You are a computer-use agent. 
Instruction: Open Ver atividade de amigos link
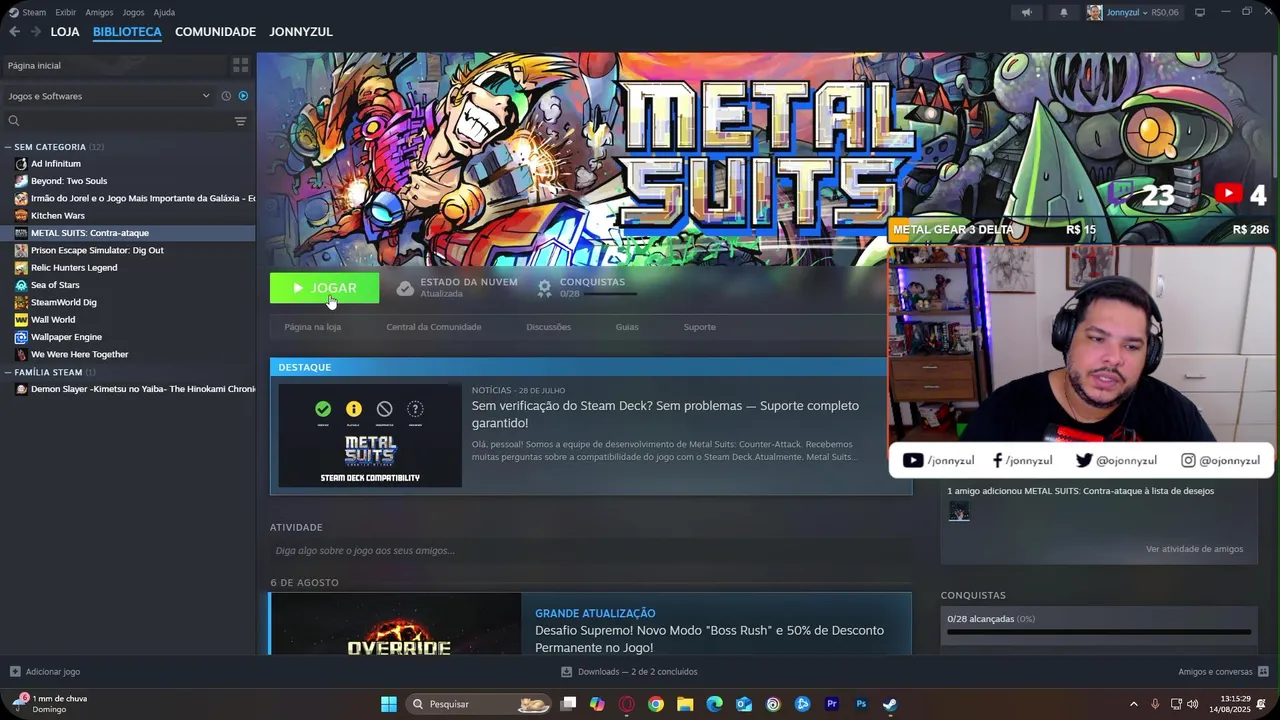[1194, 549]
